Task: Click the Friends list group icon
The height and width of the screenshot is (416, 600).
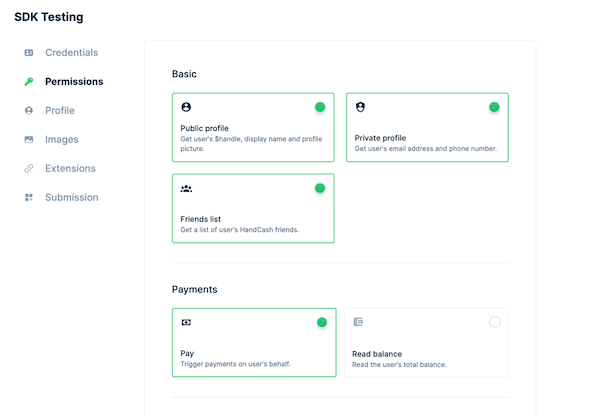Action: (x=186, y=188)
